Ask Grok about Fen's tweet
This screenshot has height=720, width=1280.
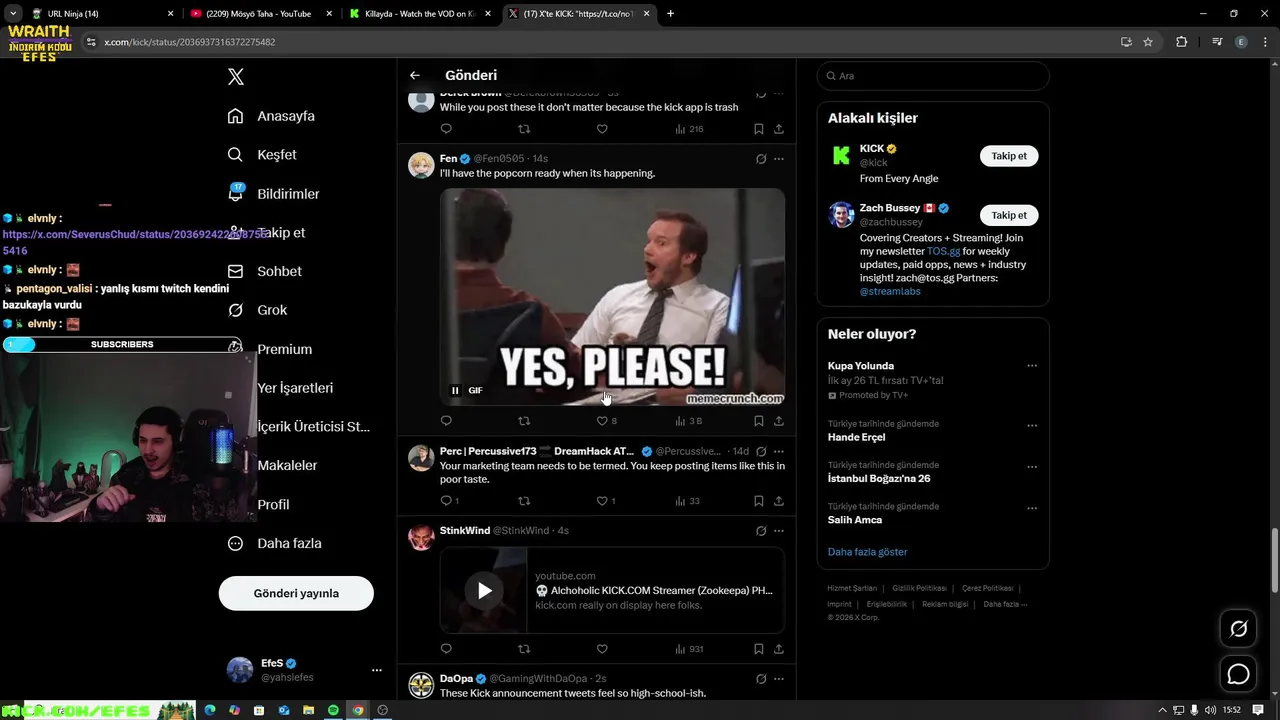761,159
